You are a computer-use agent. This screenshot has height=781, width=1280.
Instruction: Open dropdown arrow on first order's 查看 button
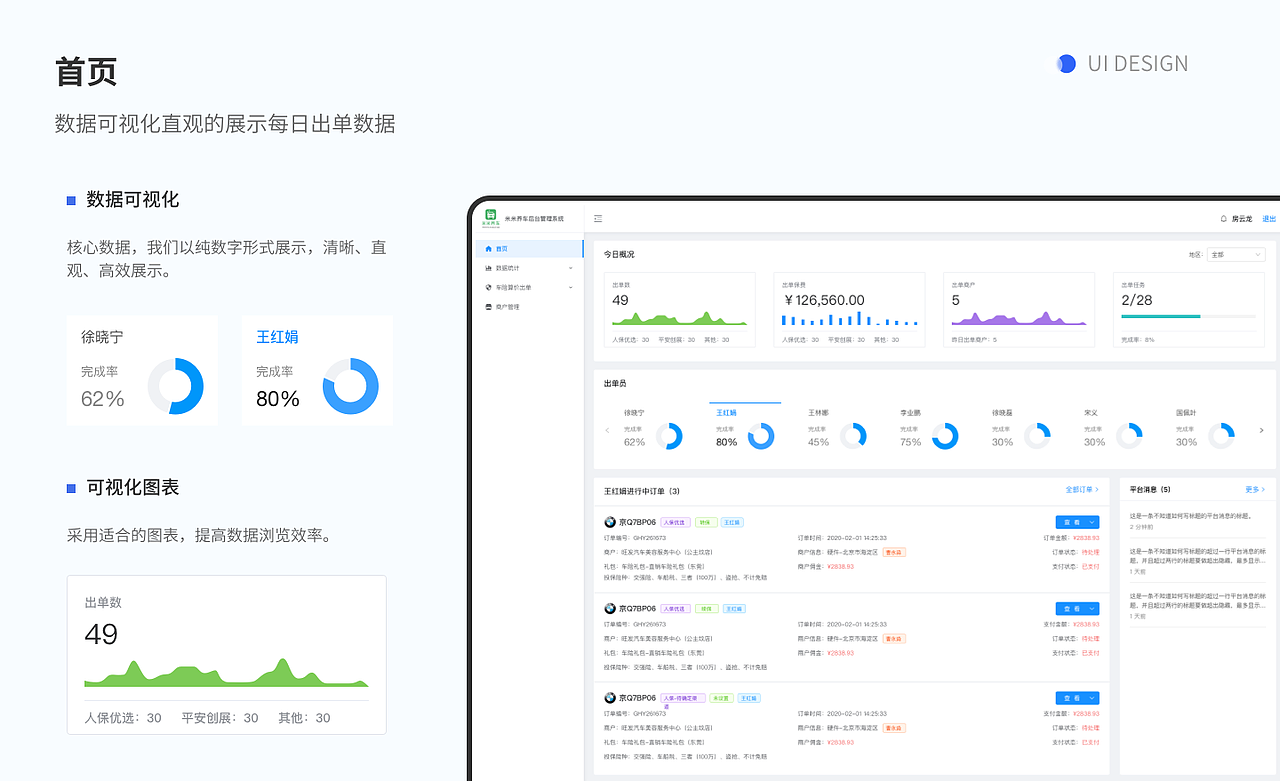[1093, 522]
